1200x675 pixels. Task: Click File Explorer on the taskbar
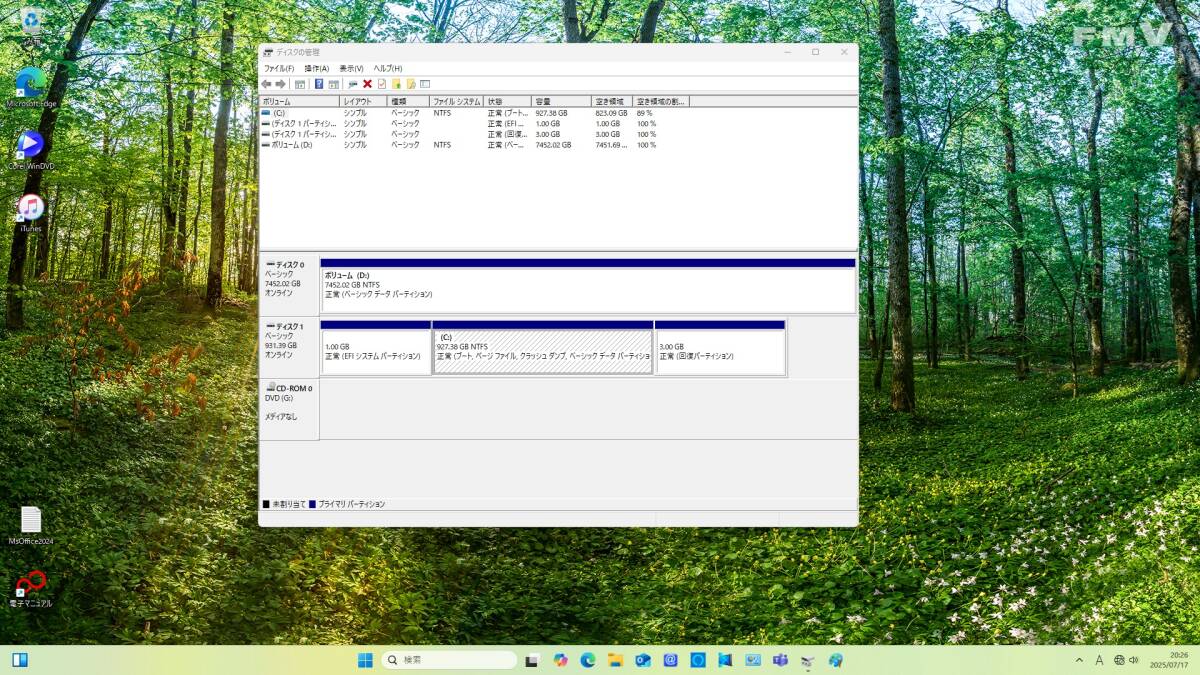pyautogui.click(x=615, y=660)
